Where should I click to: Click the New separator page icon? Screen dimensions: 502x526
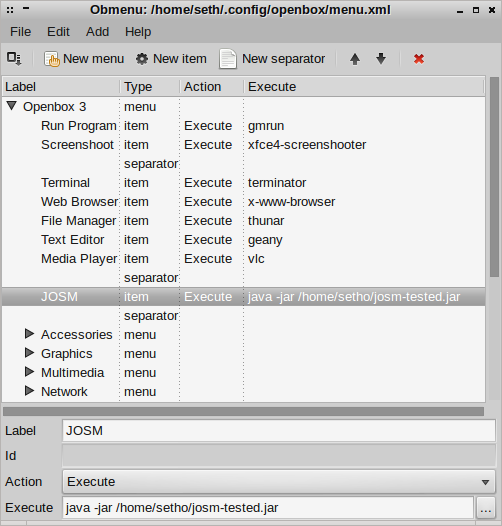point(228,59)
